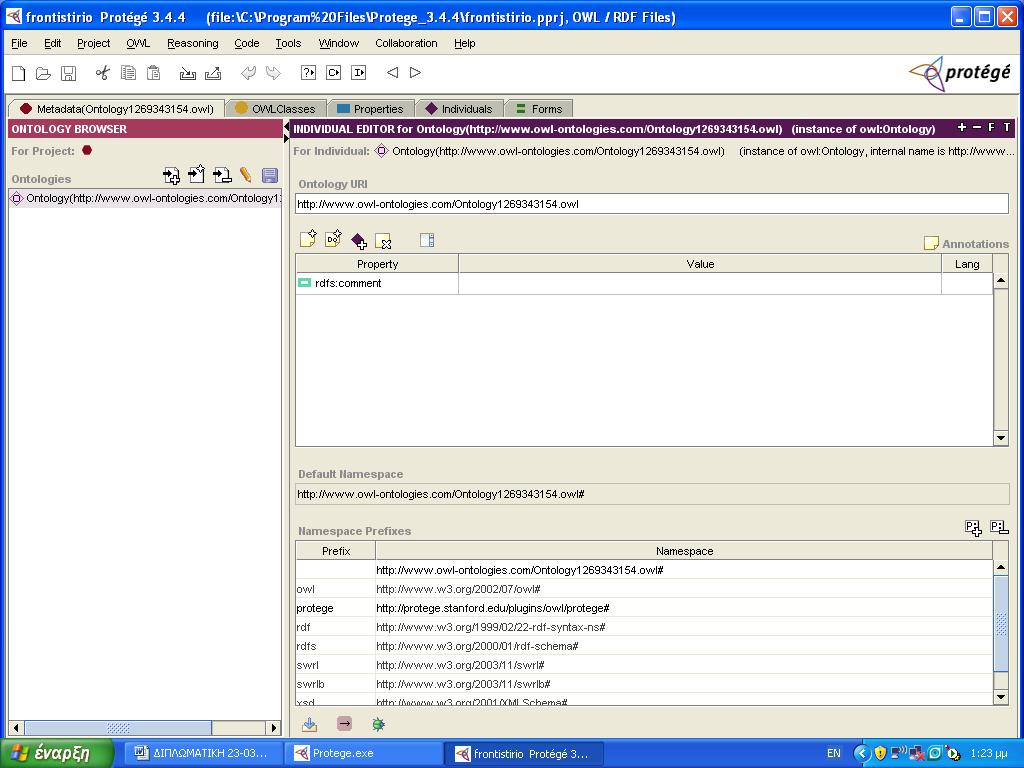Screen dimensions: 1024x768
Task: Open the Reasoning menu
Action: (x=193, y=43)
